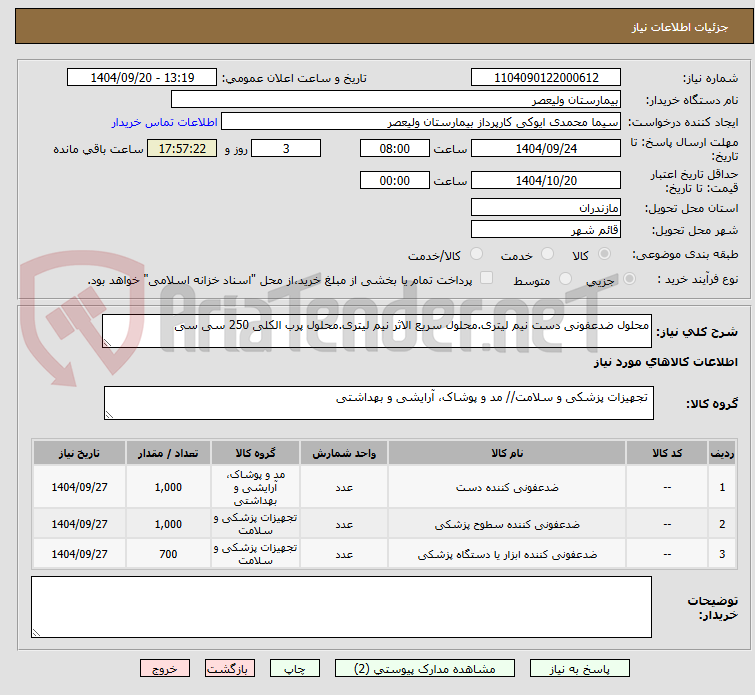Click the ضدعفونی کننده دست item name
The height and width of the screenshot is (695, 755).
tap(507, 487)
